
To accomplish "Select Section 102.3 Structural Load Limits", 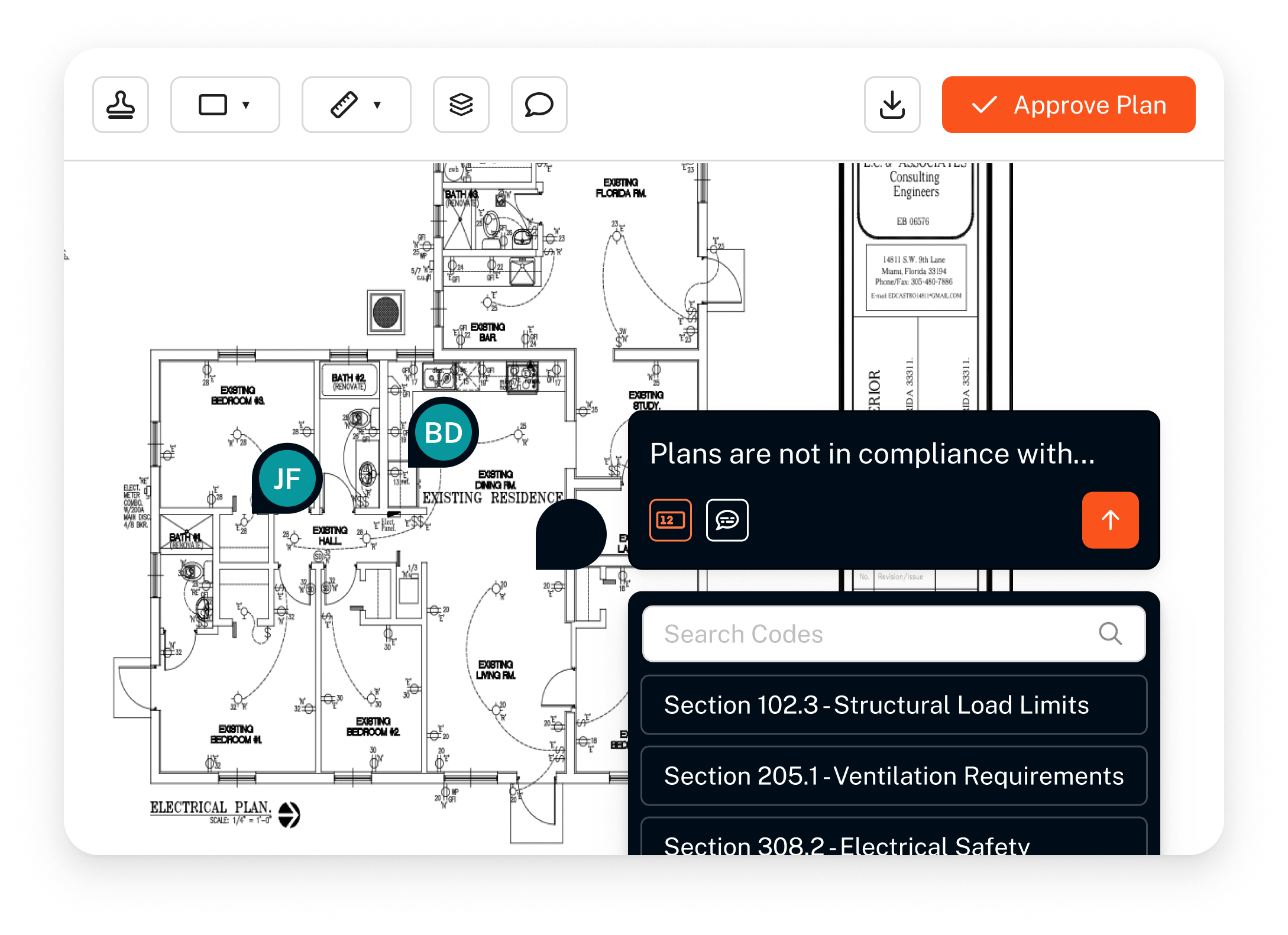I will 894,705.
